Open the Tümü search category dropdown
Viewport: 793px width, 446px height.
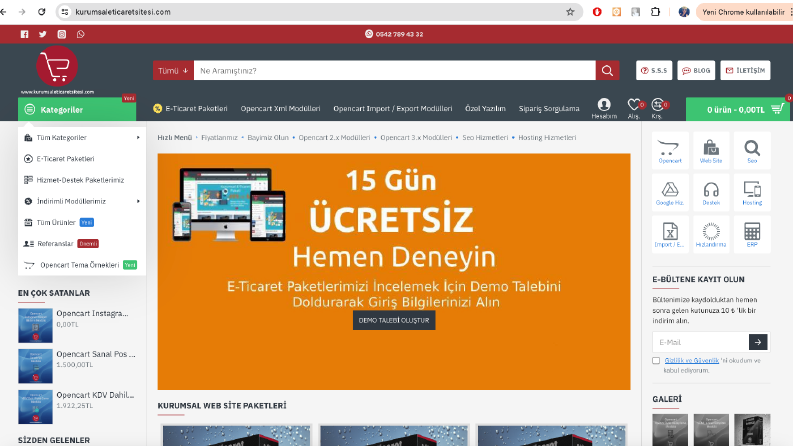tap(173, 71)
